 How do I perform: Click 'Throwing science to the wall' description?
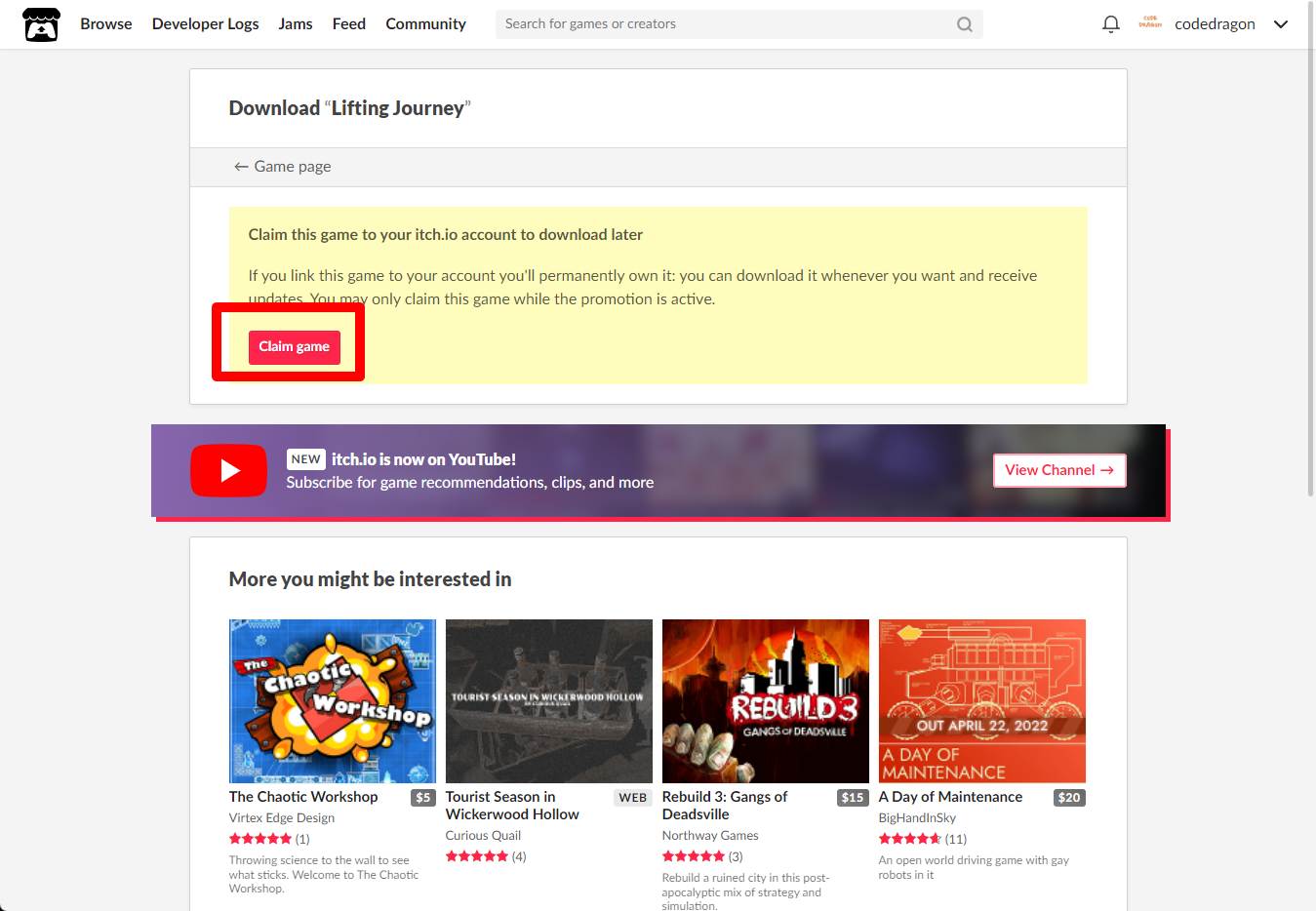tap(324, 874)
